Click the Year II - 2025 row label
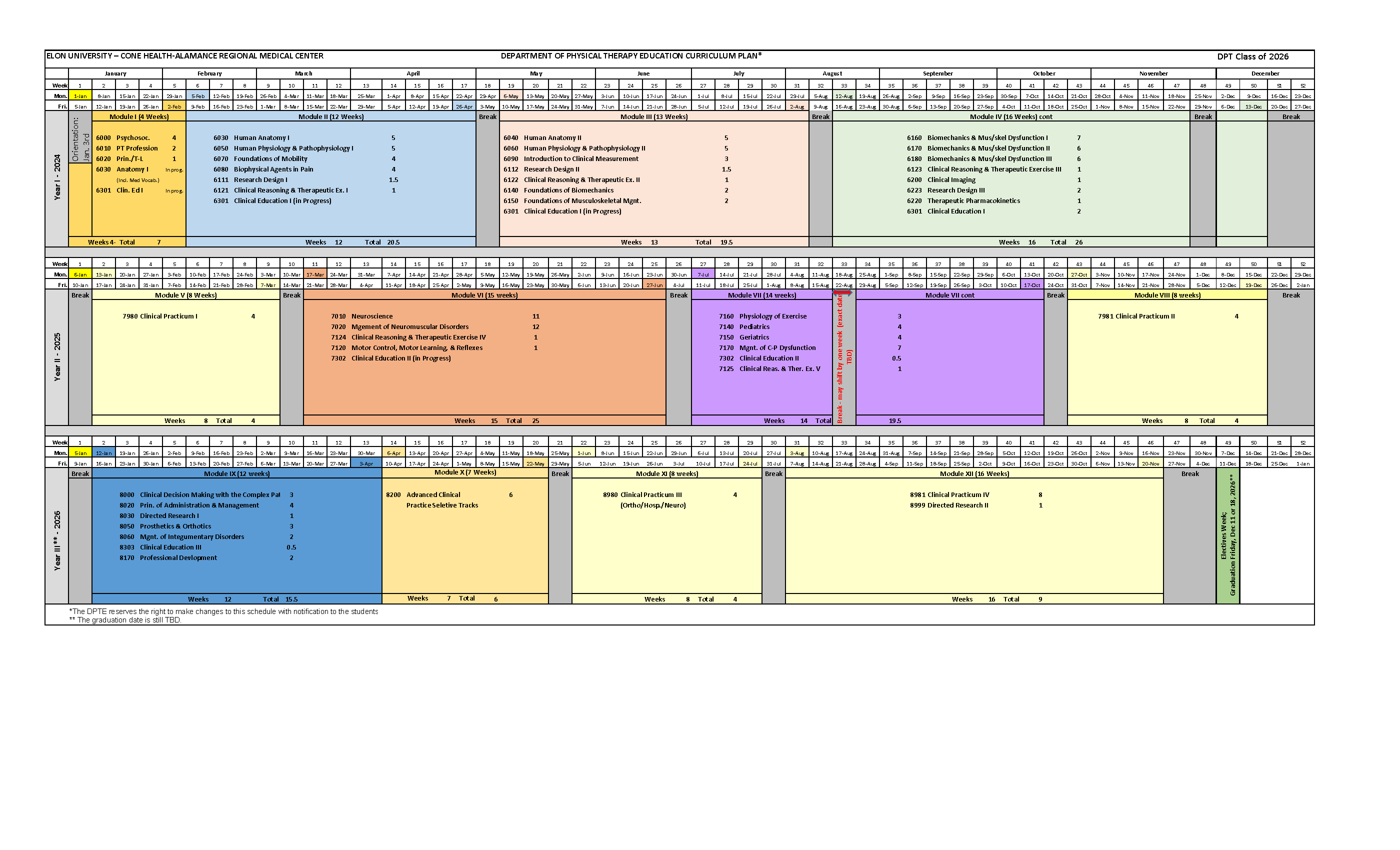This screenshot has width=1400, height=850. 57,356
